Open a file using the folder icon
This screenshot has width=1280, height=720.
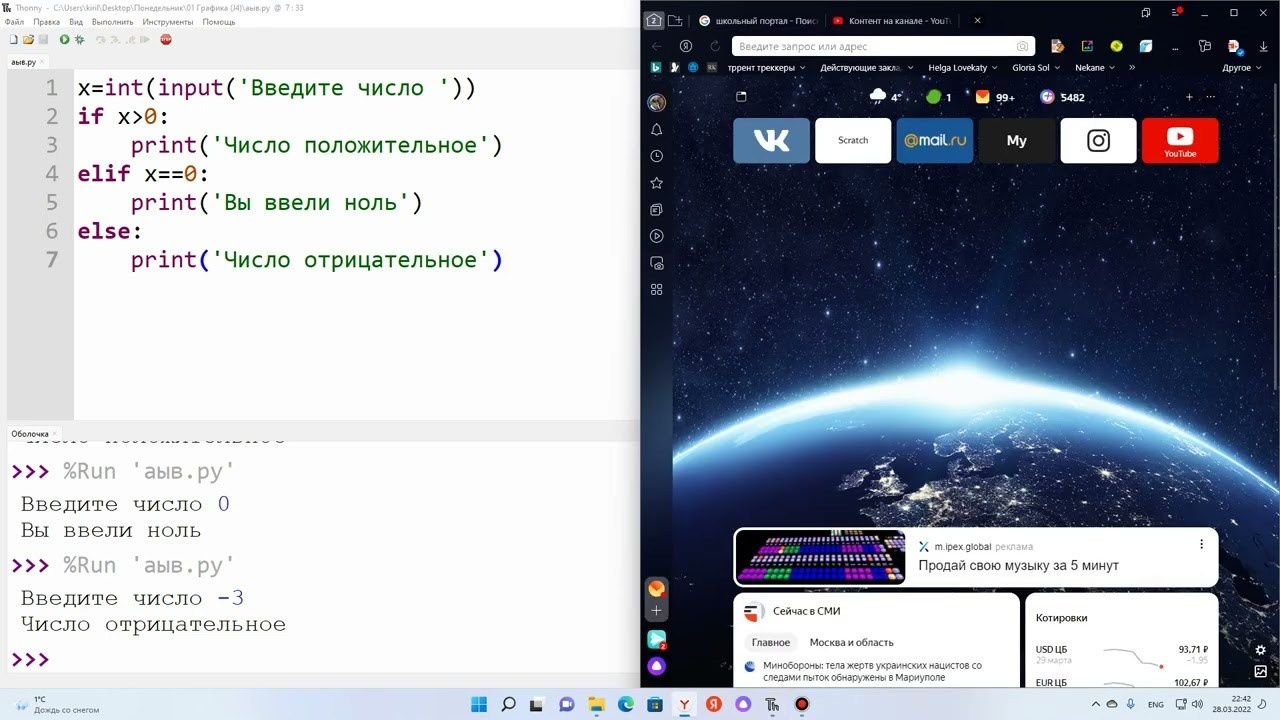click(x=28, y=39)
